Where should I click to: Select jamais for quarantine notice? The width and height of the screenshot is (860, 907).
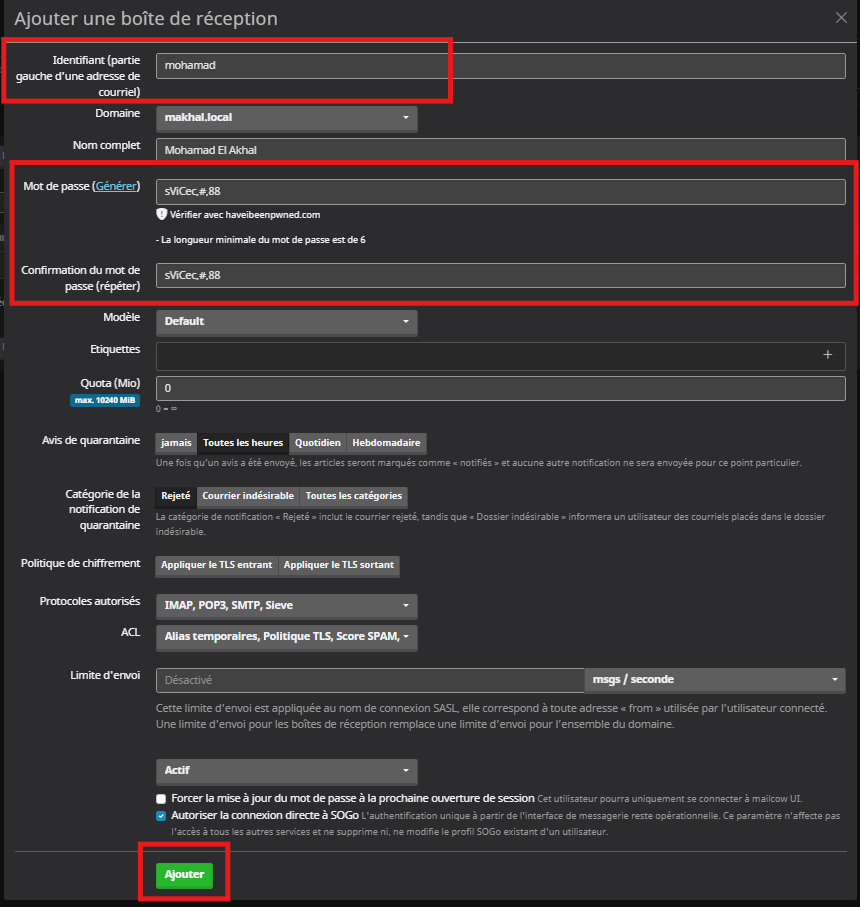pyautogui.click(x=176, y=443)
